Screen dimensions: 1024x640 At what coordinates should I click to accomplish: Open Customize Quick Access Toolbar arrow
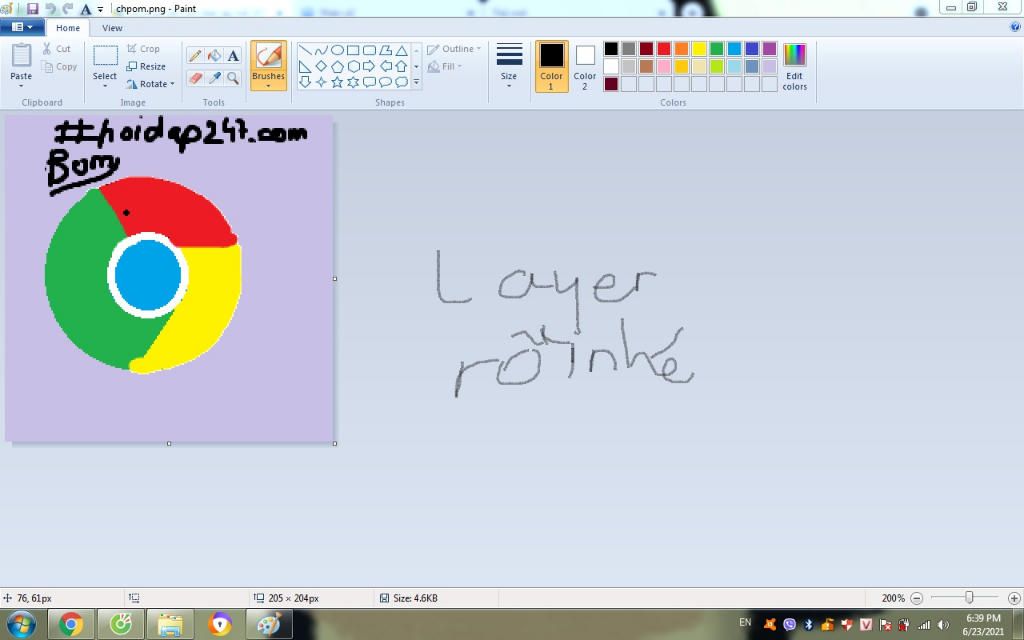point(101,9)
